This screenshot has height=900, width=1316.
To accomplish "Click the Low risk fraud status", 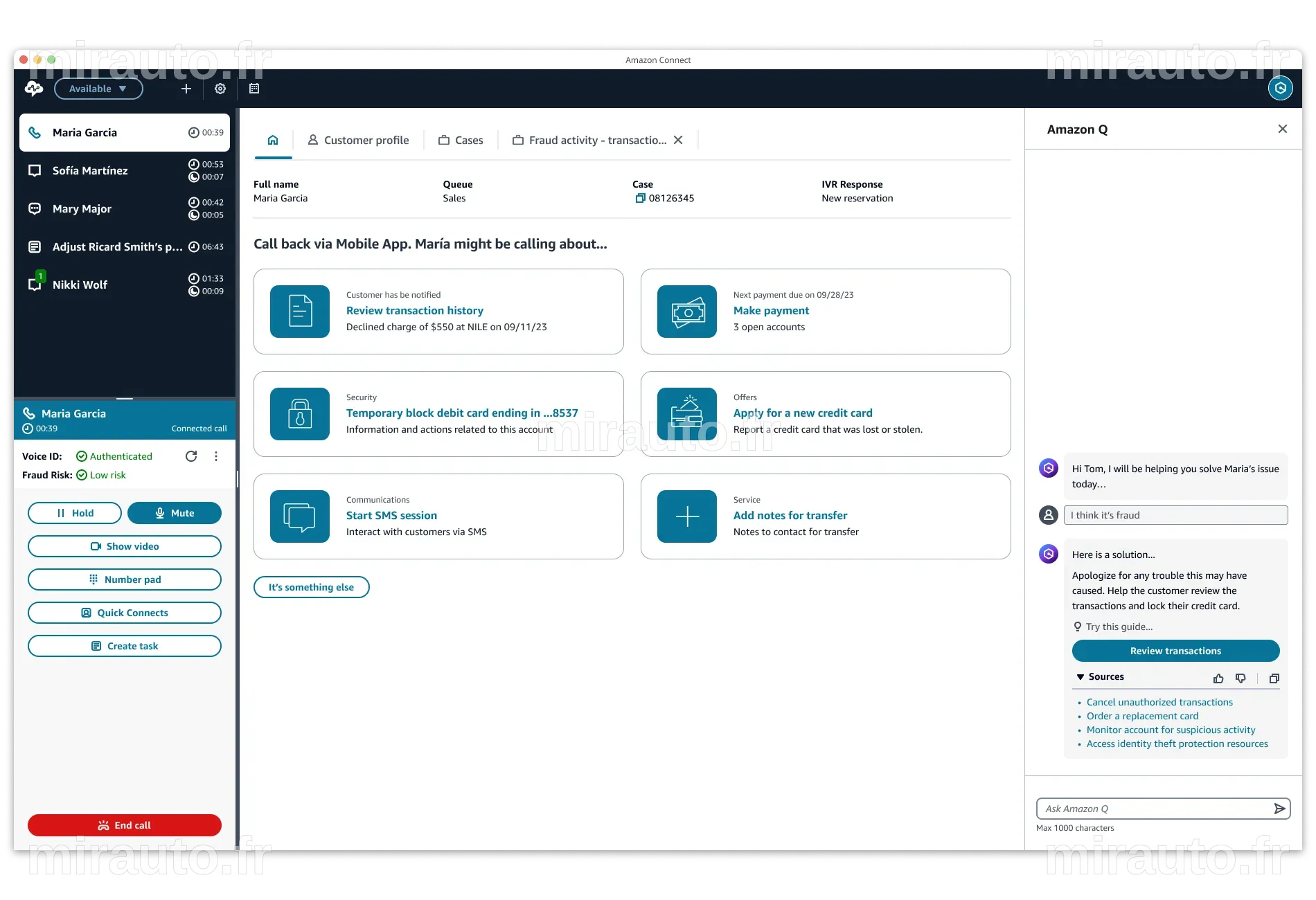I will [101, 475].
